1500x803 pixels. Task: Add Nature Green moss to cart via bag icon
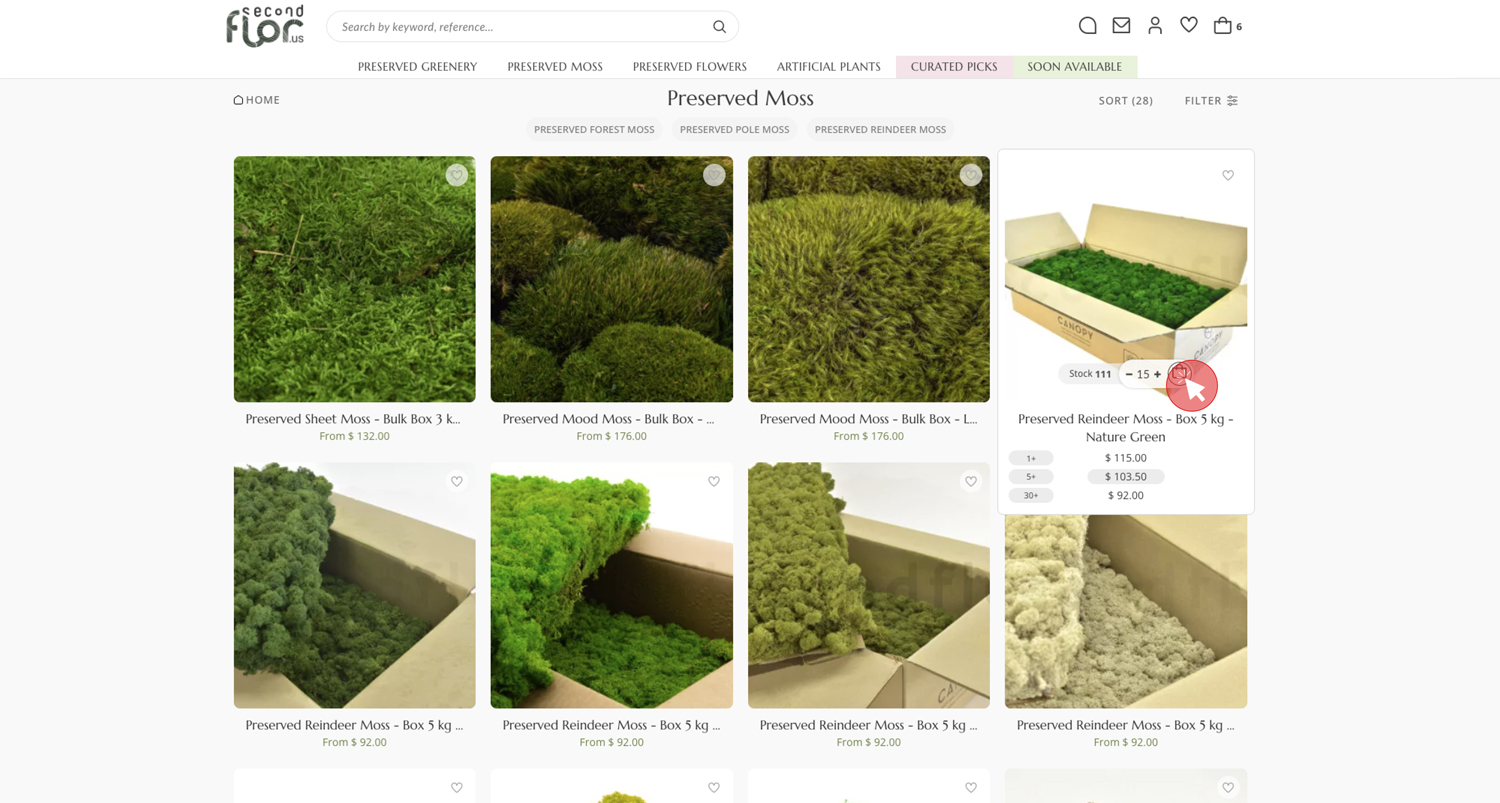pos(1180,374)
